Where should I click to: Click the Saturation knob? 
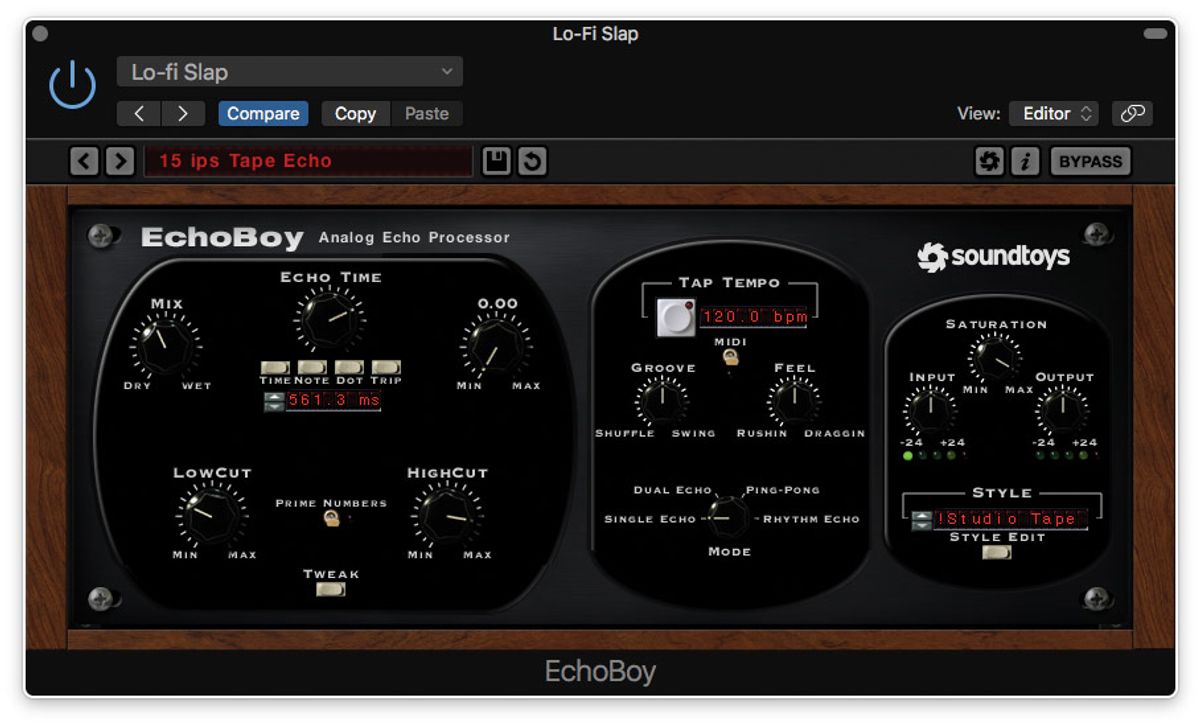(996, 359)
